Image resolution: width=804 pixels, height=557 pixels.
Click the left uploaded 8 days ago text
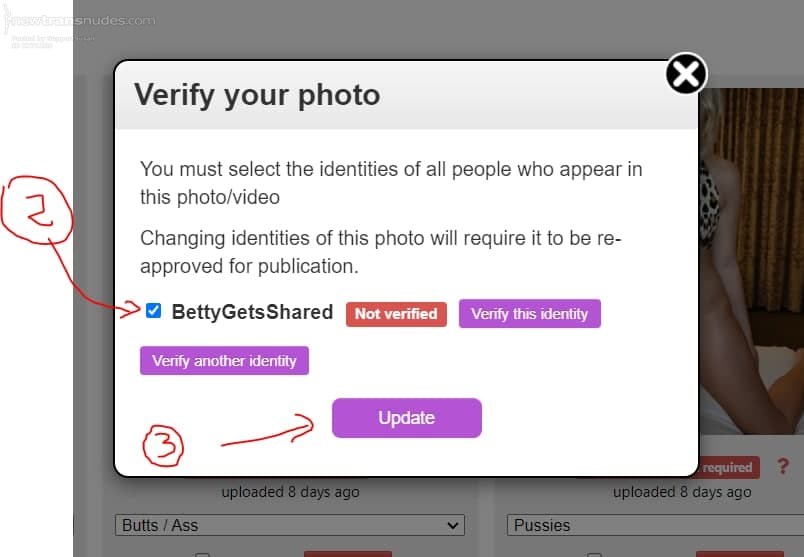(290, 492)
